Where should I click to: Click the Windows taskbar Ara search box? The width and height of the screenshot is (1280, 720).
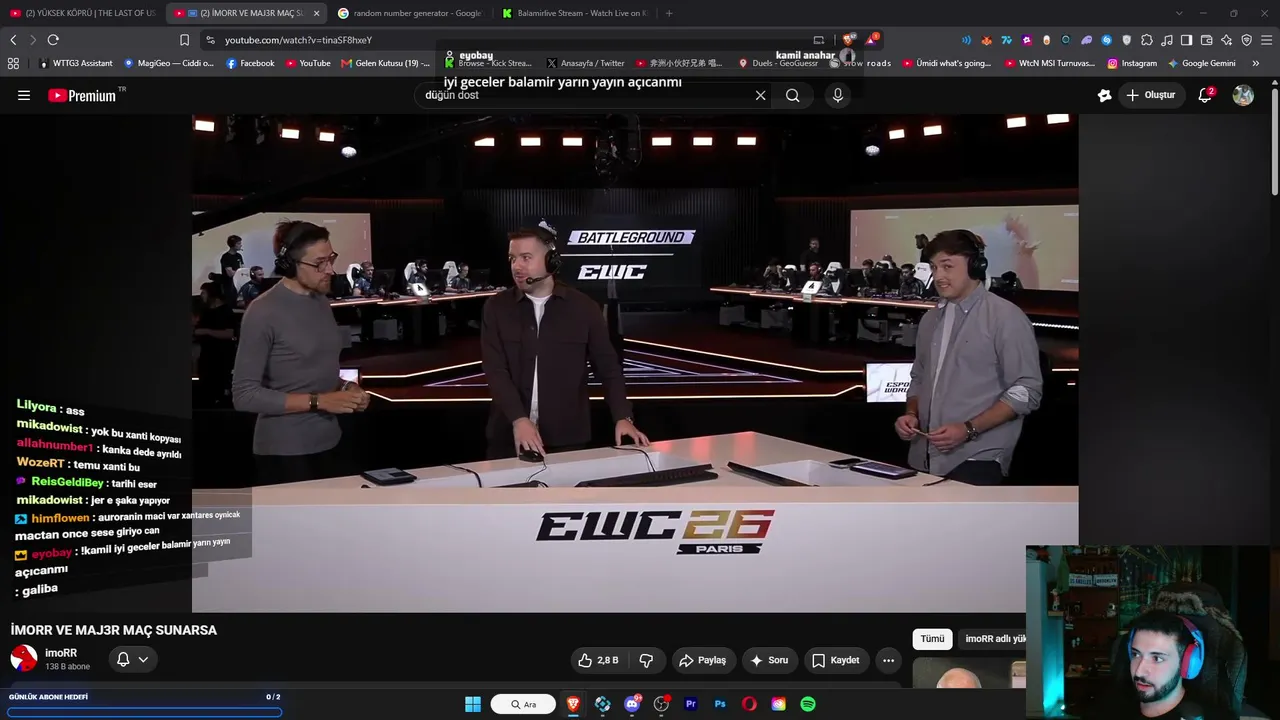click(x=523, y=704)
